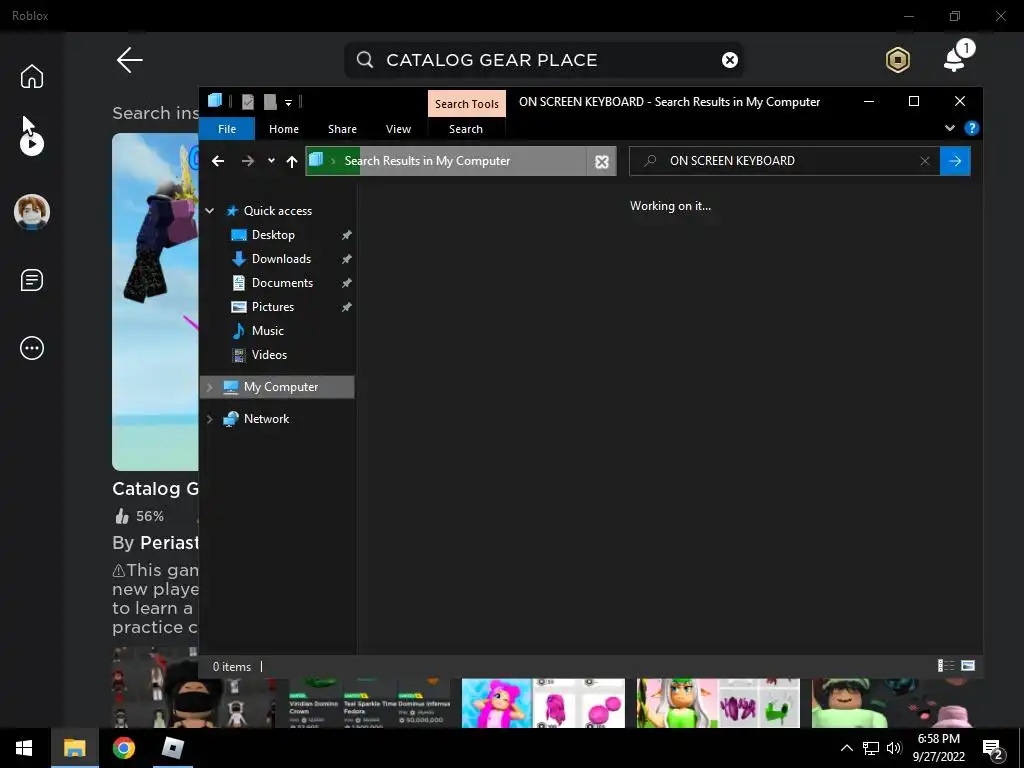The height and width of the screenshot is (768, 1024).
Task: Switch to Home ribbon tab
Action: pyautogui.click(x=283, y=129)
